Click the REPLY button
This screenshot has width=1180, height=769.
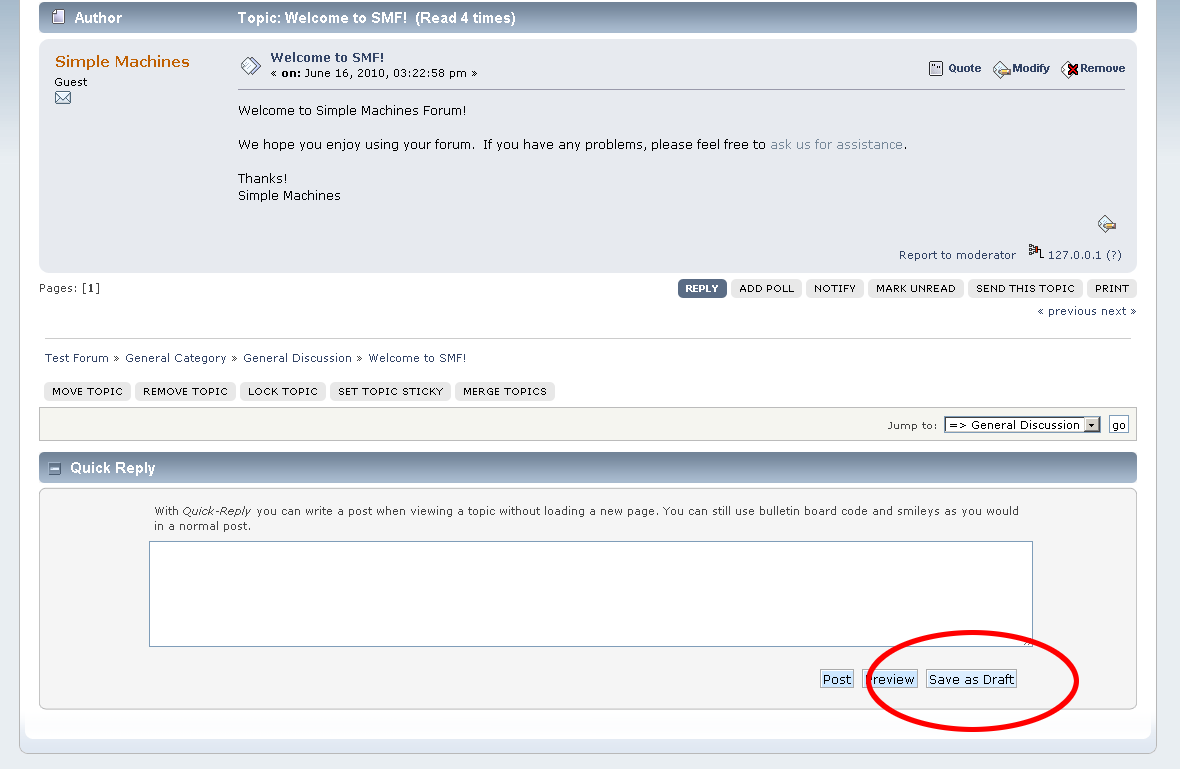pos(702,289)
